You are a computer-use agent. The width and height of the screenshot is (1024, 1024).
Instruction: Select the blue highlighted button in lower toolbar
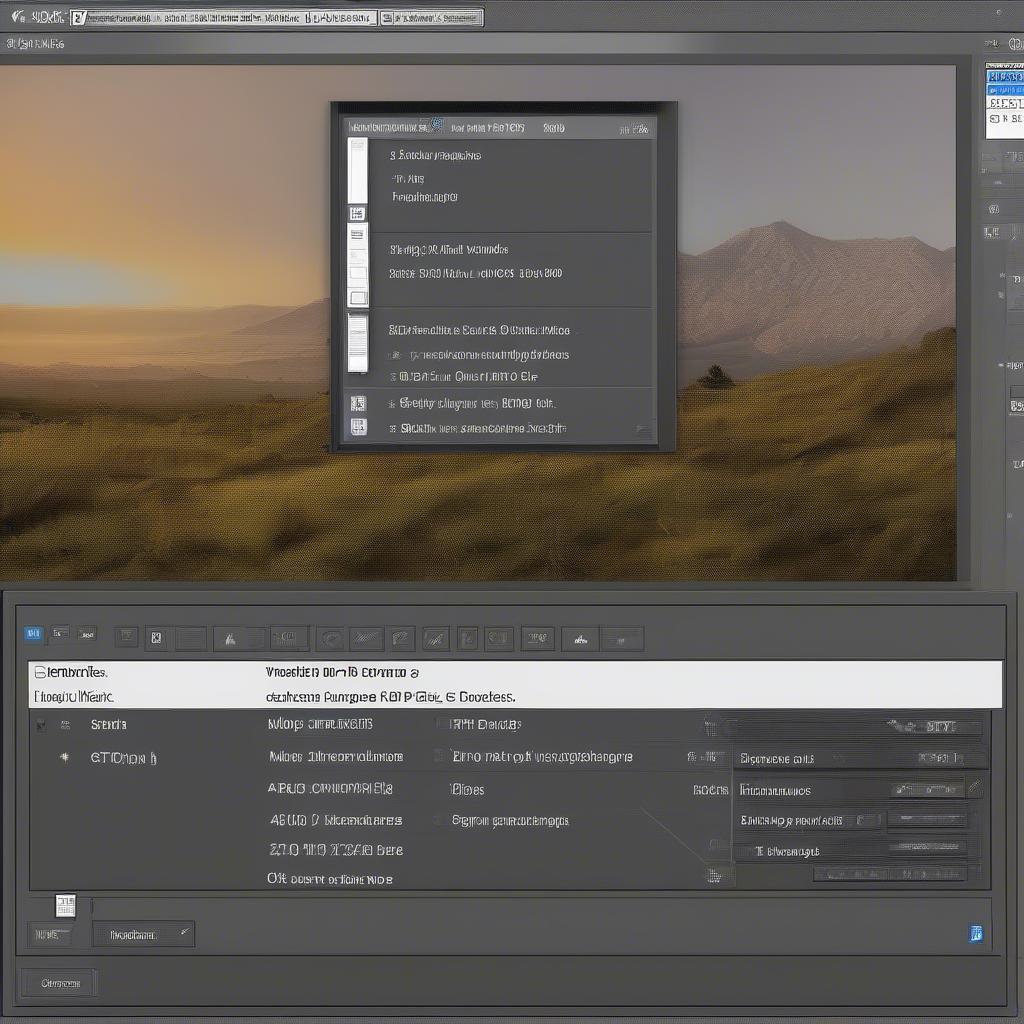[33, 633]
